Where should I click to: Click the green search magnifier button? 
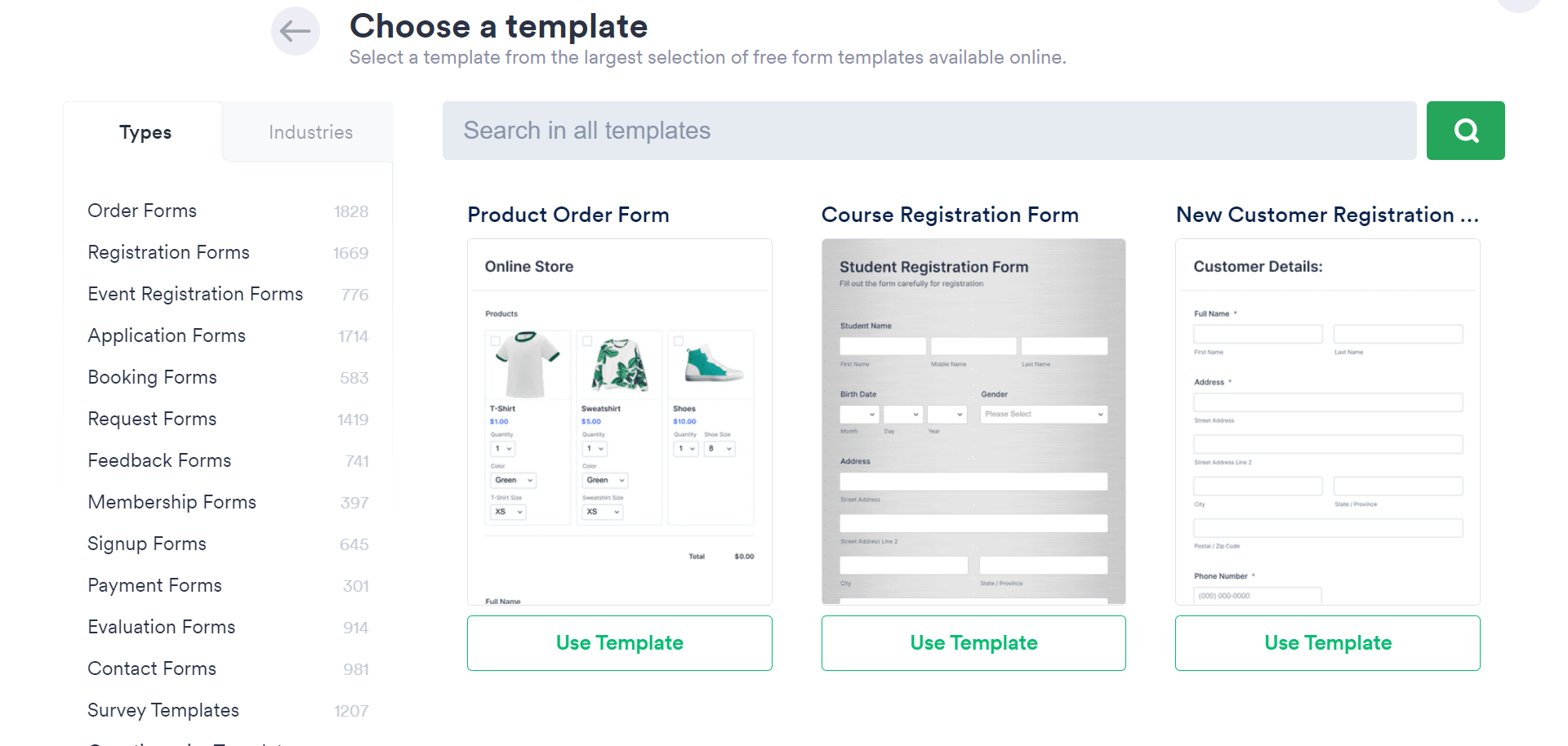[1465, 130]
